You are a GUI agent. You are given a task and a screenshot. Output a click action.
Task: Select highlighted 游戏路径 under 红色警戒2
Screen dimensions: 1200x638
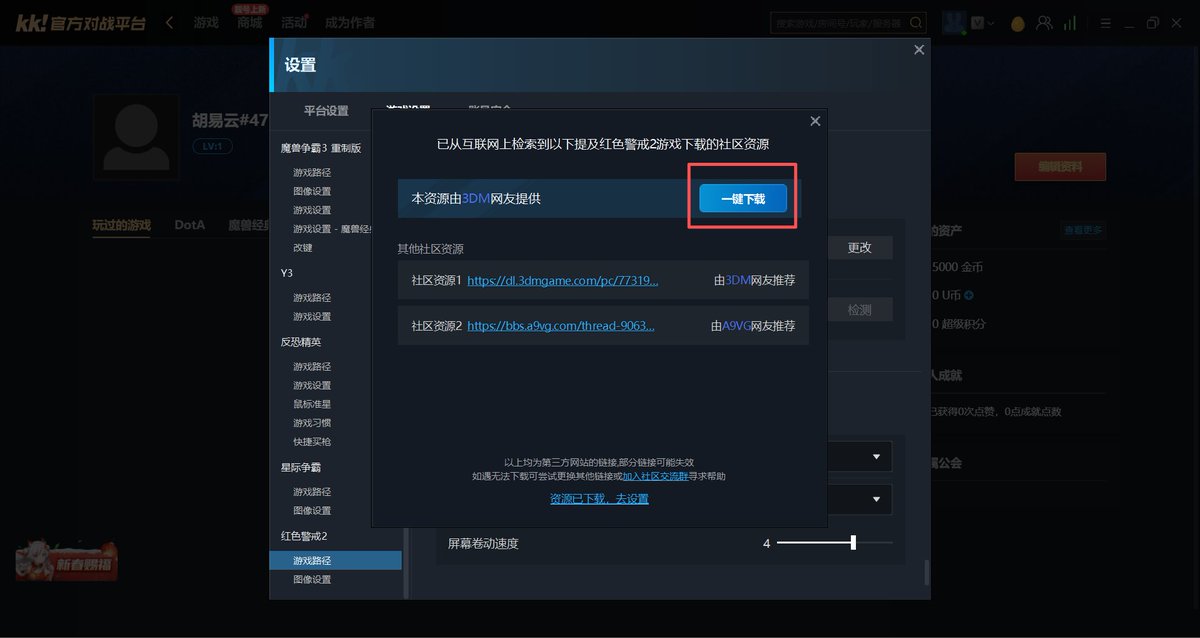[x=336, y=561]
